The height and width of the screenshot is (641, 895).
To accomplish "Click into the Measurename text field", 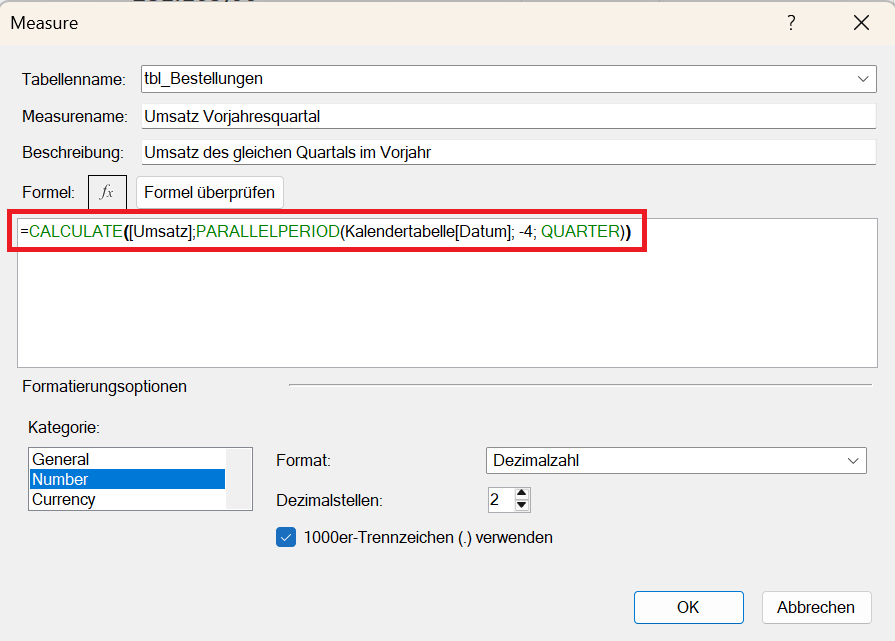I will coord(508,116).
